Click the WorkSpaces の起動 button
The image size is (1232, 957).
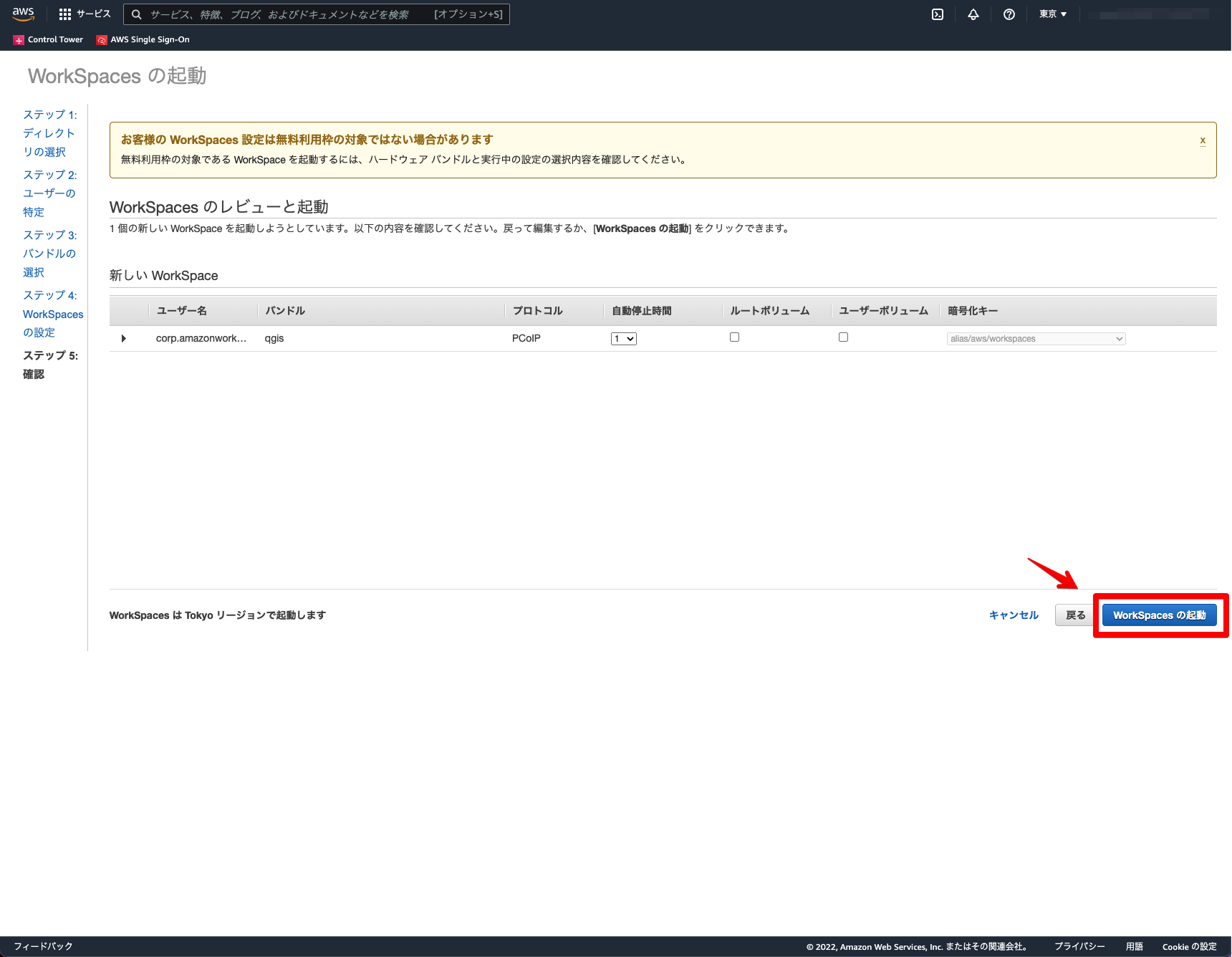1160,615
